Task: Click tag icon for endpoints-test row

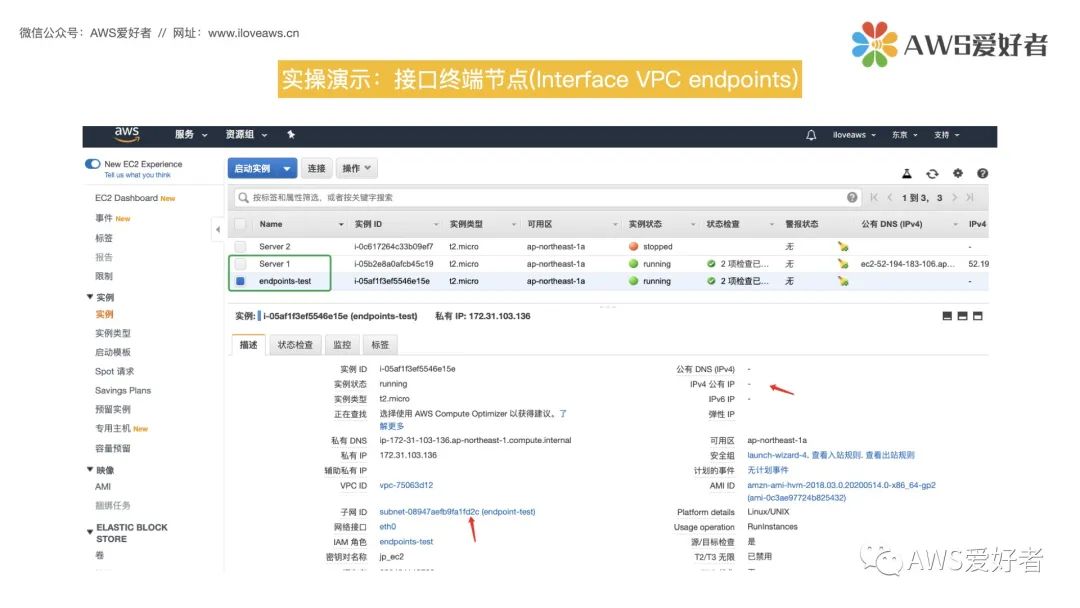Action: point(843,281)
